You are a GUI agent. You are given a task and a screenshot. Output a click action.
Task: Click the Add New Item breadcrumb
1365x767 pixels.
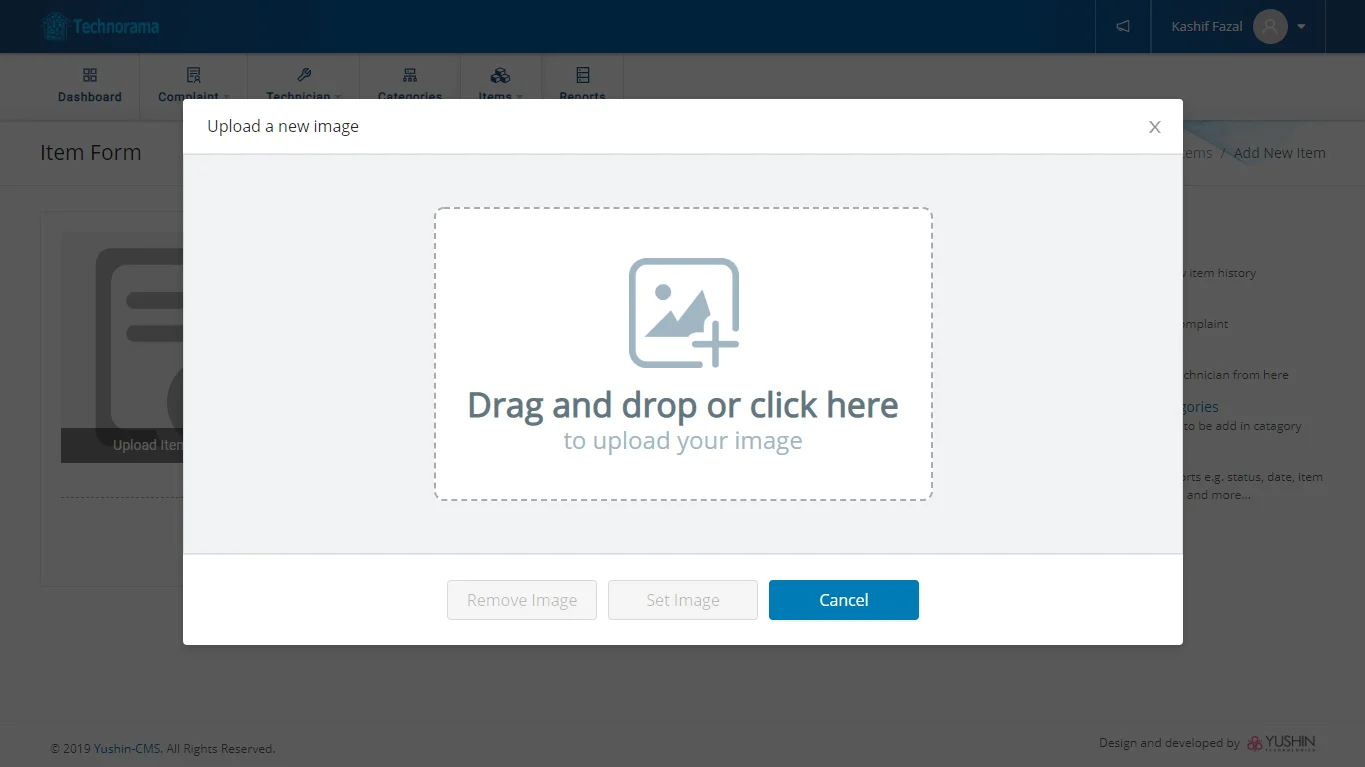click(x=1279, y=153)
